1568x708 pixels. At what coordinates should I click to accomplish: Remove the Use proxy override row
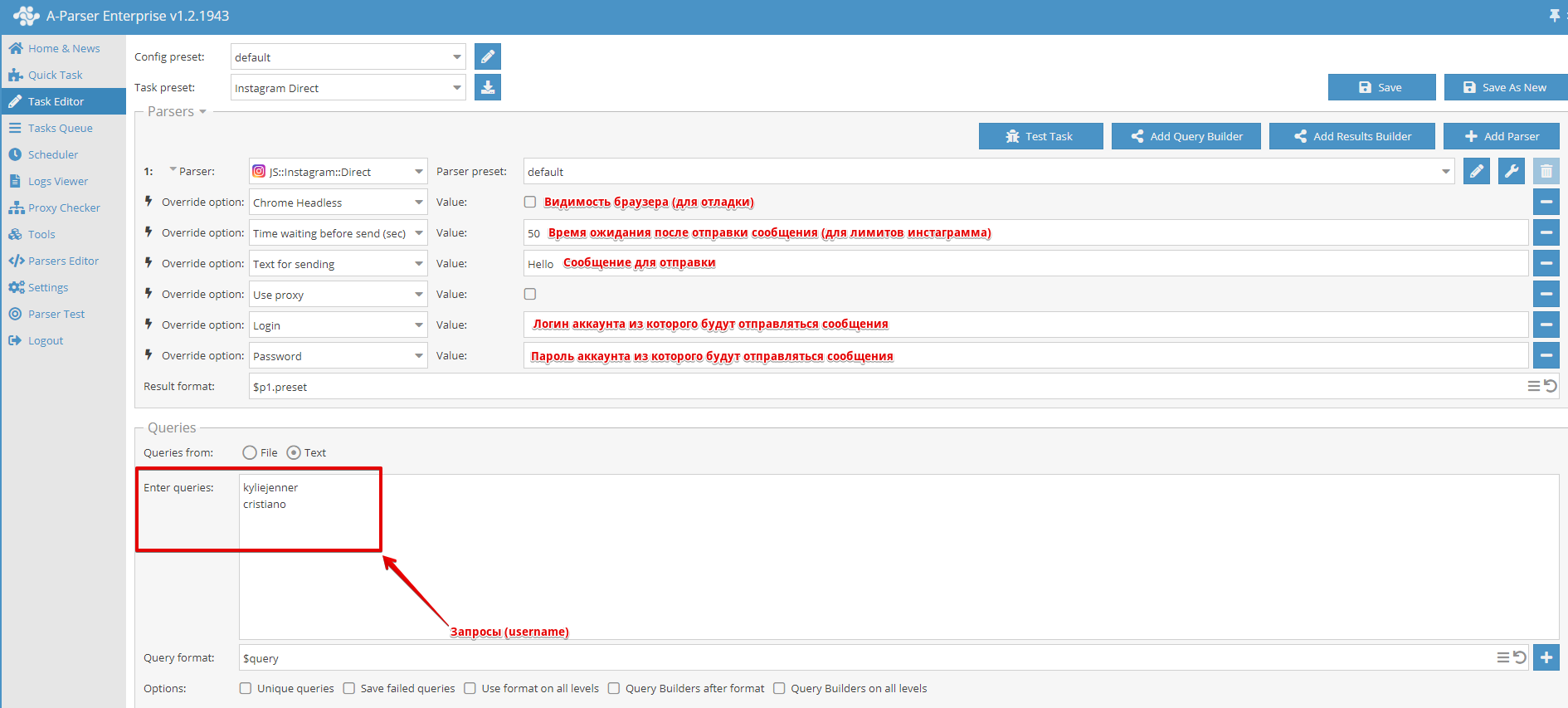pyautogui.click(x=1546, y=294)
